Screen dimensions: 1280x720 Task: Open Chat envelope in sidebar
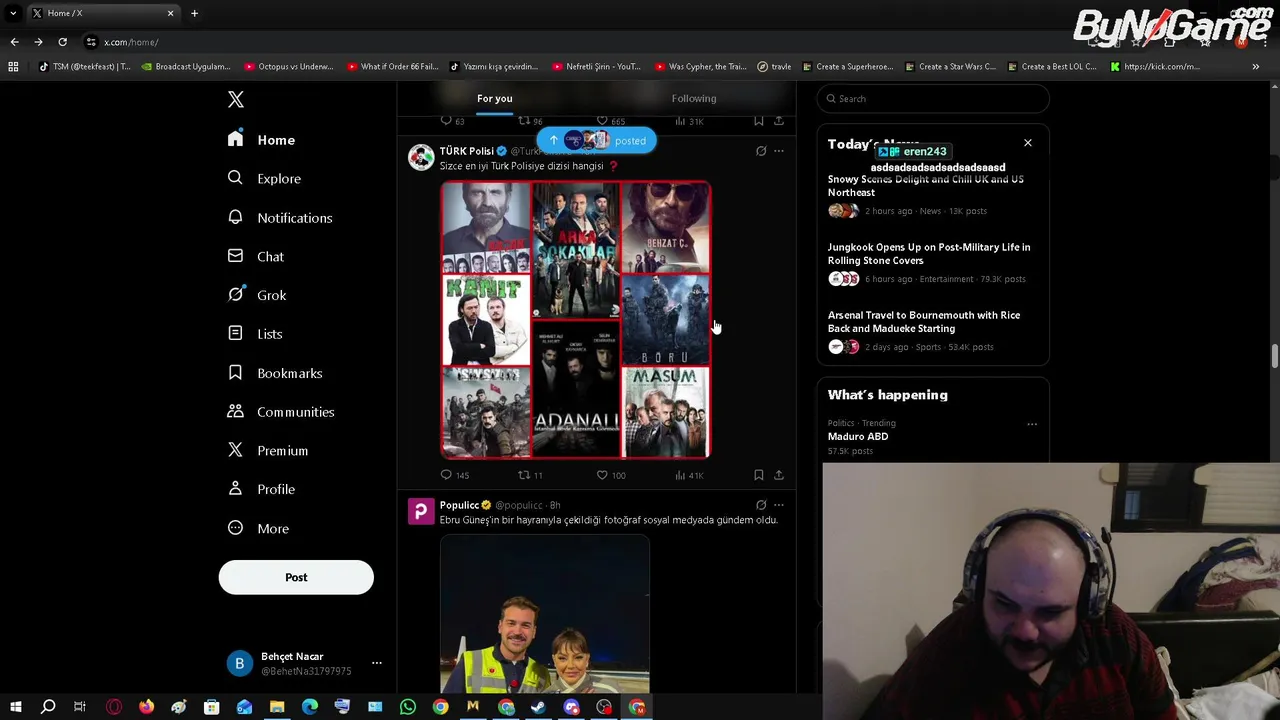click(x=235, y=256)
